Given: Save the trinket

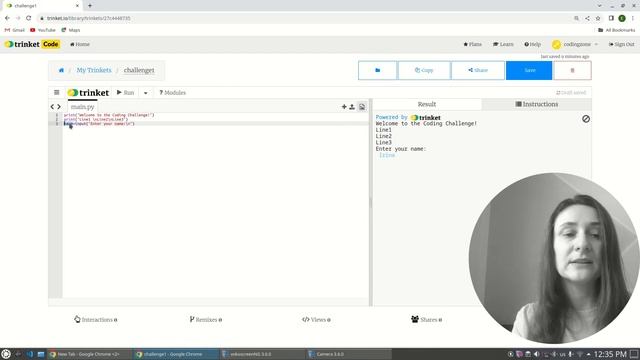Looking at the screenshot, I should coord(529,70).
